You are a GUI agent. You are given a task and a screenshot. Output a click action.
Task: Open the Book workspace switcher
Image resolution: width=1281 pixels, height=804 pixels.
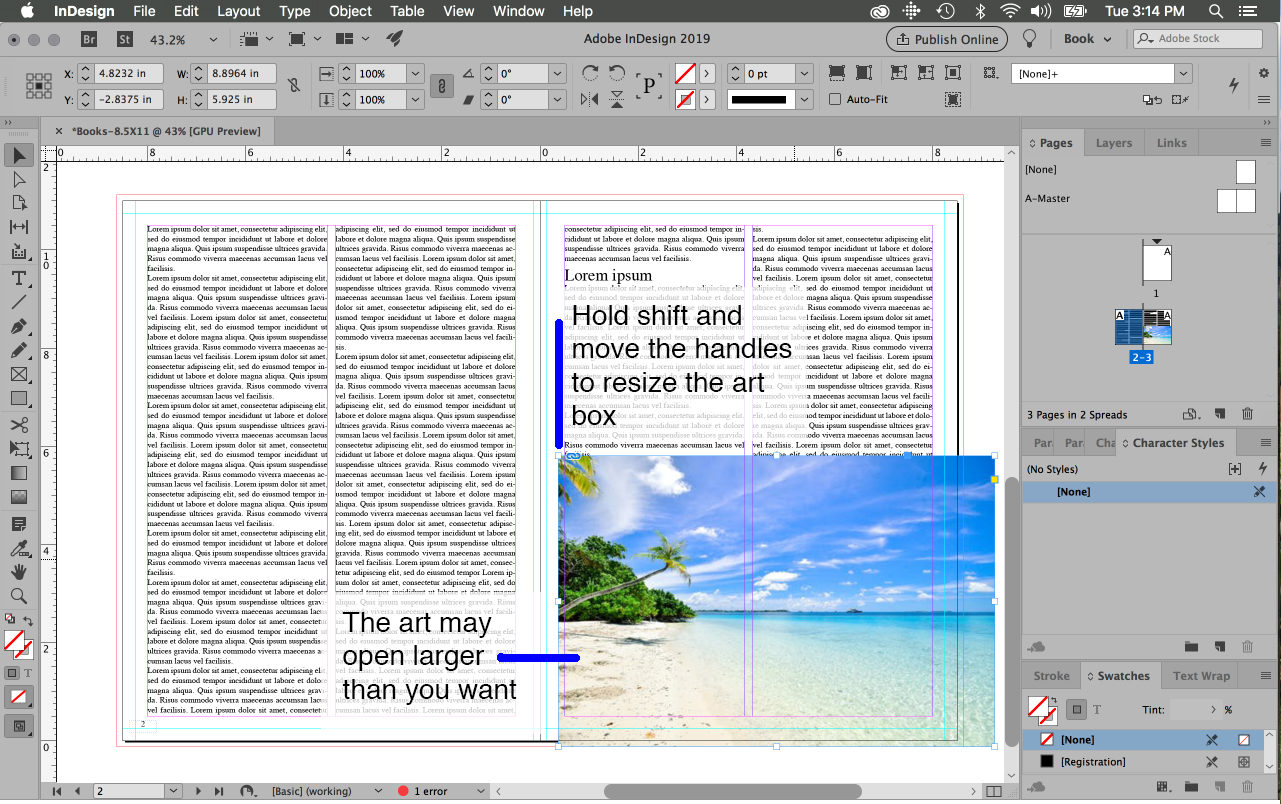coord(1087,39)
